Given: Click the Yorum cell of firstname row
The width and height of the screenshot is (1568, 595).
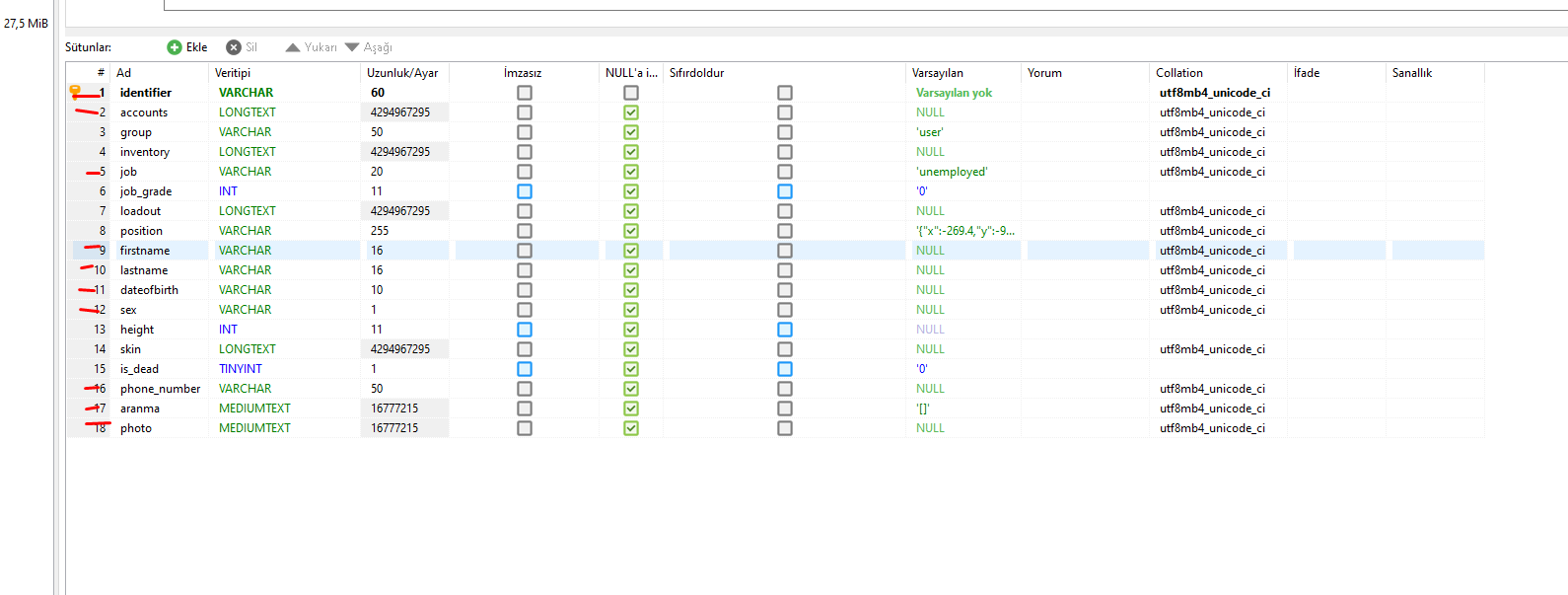Looking at the screenshot, I should tap(1087, 251).
